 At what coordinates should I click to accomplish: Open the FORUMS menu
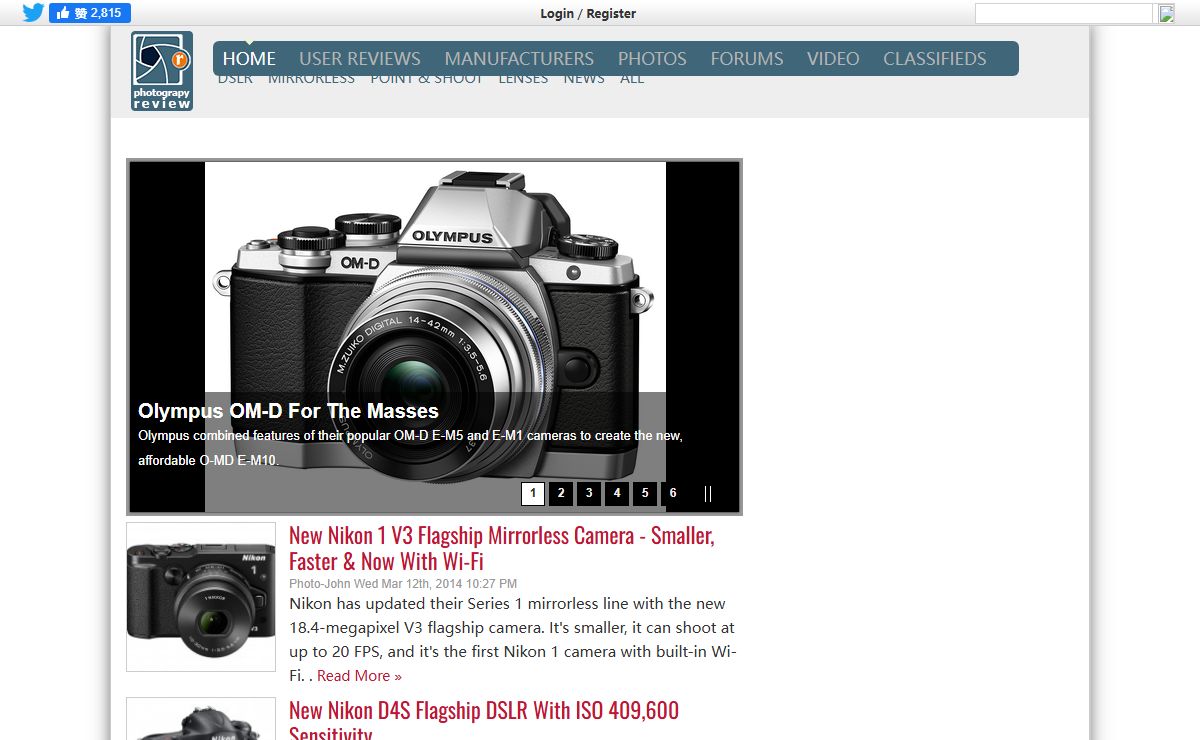pyautogui.click(x=747, y=59)
